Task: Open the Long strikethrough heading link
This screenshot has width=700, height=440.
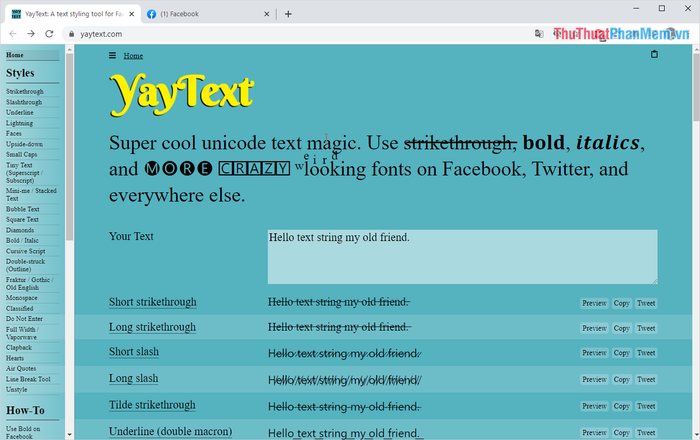Action: coord(152,327)
